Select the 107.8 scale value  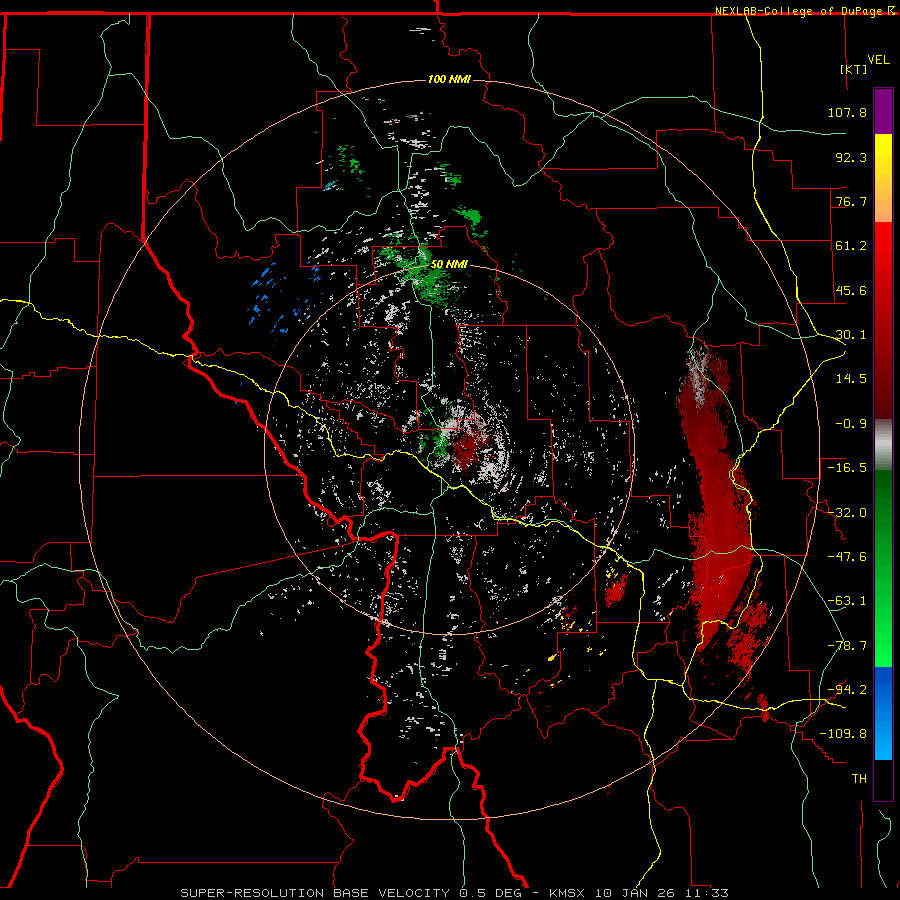847,112
